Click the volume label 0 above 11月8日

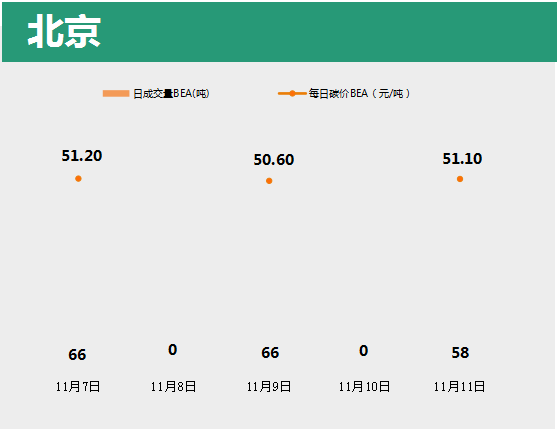(x=173, y=350)
